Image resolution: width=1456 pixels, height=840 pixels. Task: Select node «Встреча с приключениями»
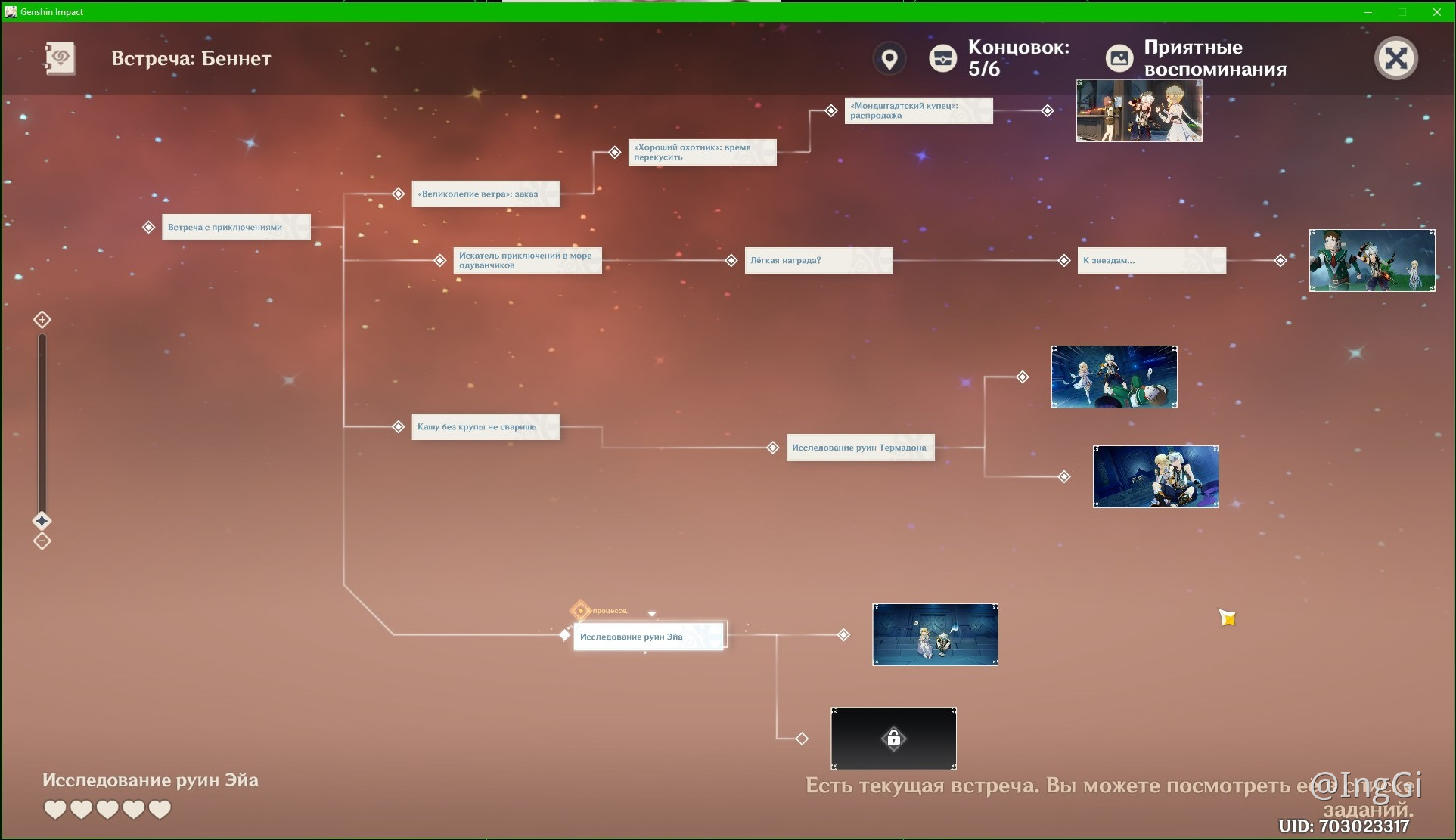[236, 227]
